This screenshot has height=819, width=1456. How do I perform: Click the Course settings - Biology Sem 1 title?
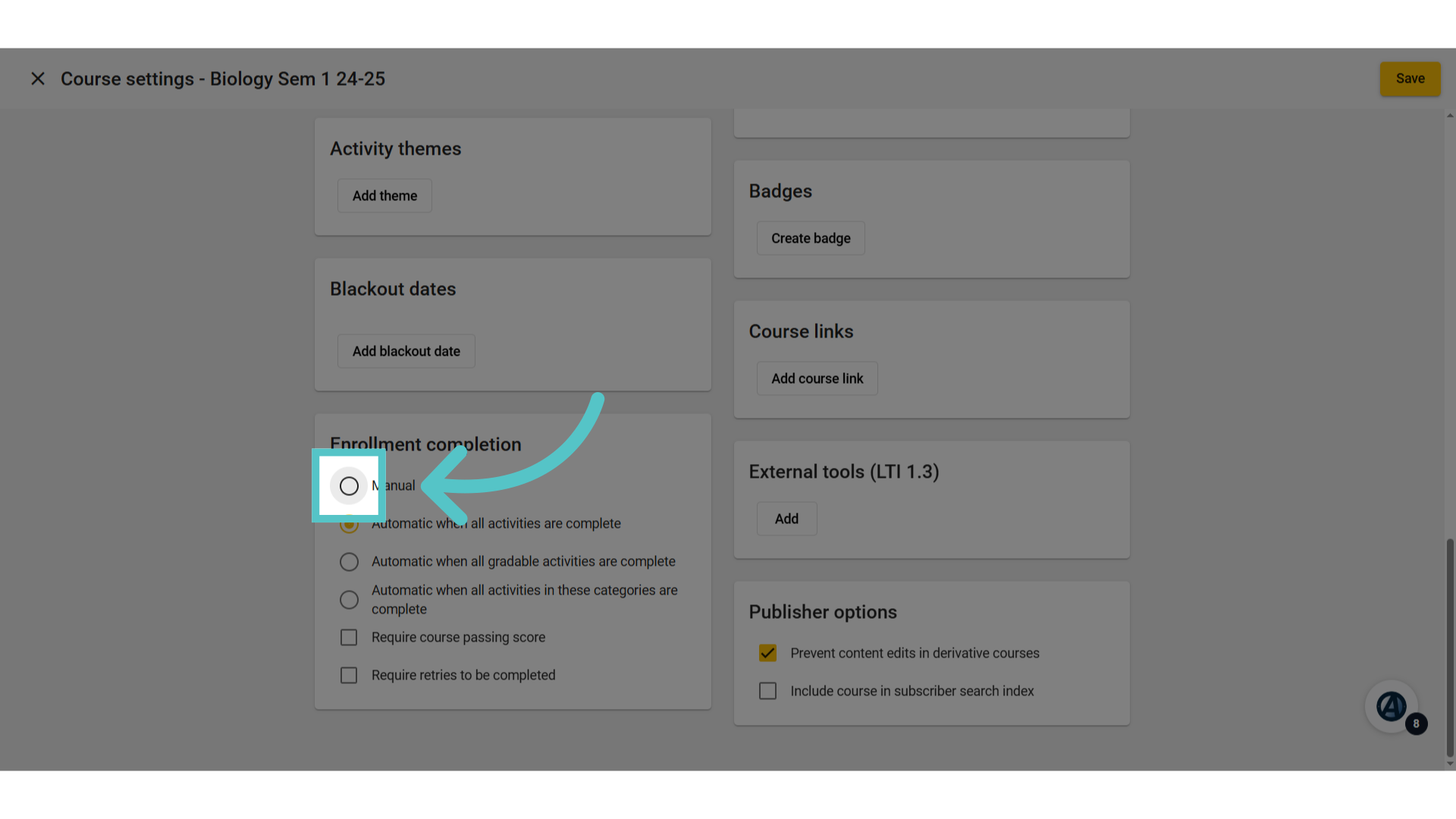pos(223,79)
